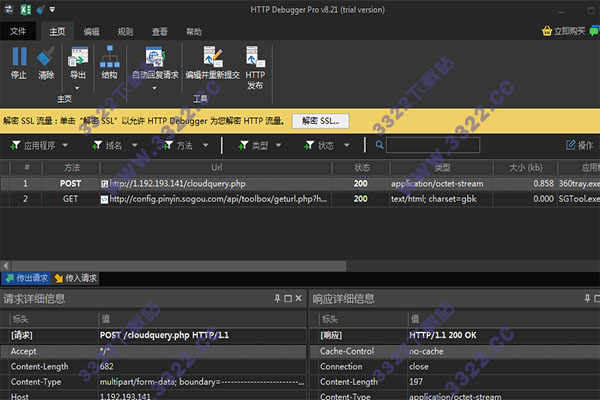Pin the 响应详细信息 panel
600x400 pixels.
point(587,299)
